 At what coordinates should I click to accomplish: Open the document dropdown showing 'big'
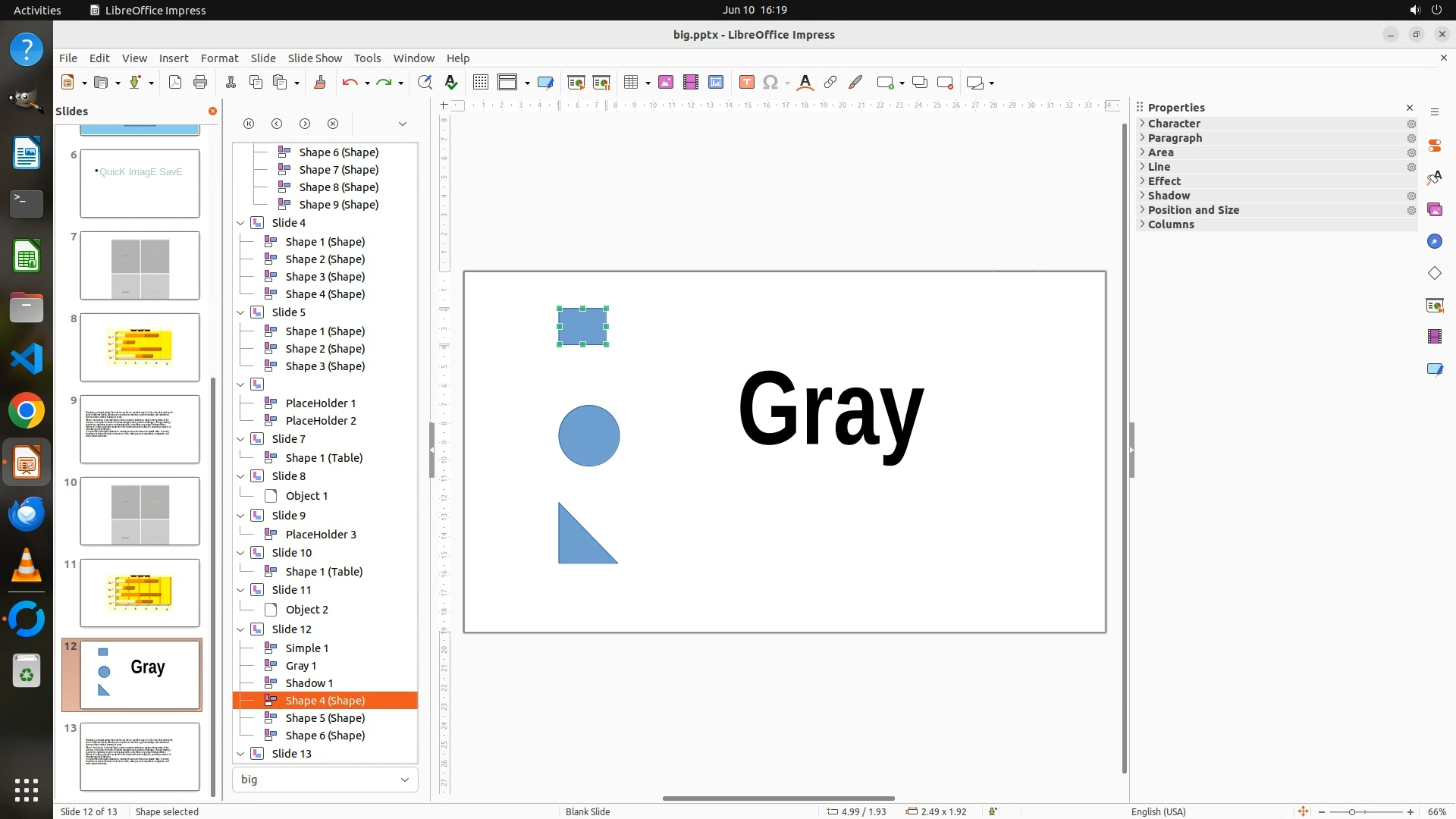click(x=325, y=780)
